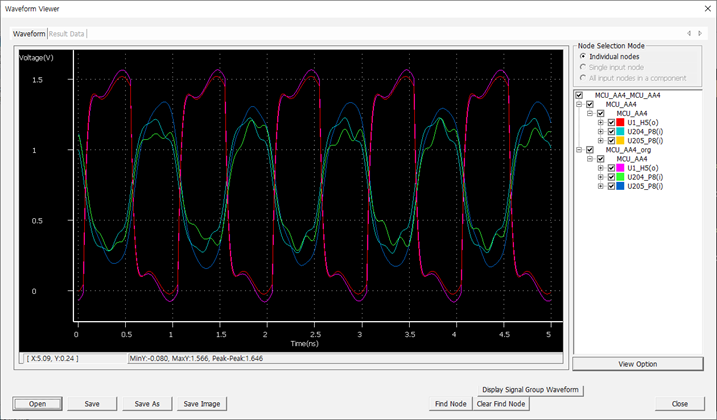Viewport: 717px width, 420px height.
Task: Select the Individual nodes radio button
Action: pos(581,56)
